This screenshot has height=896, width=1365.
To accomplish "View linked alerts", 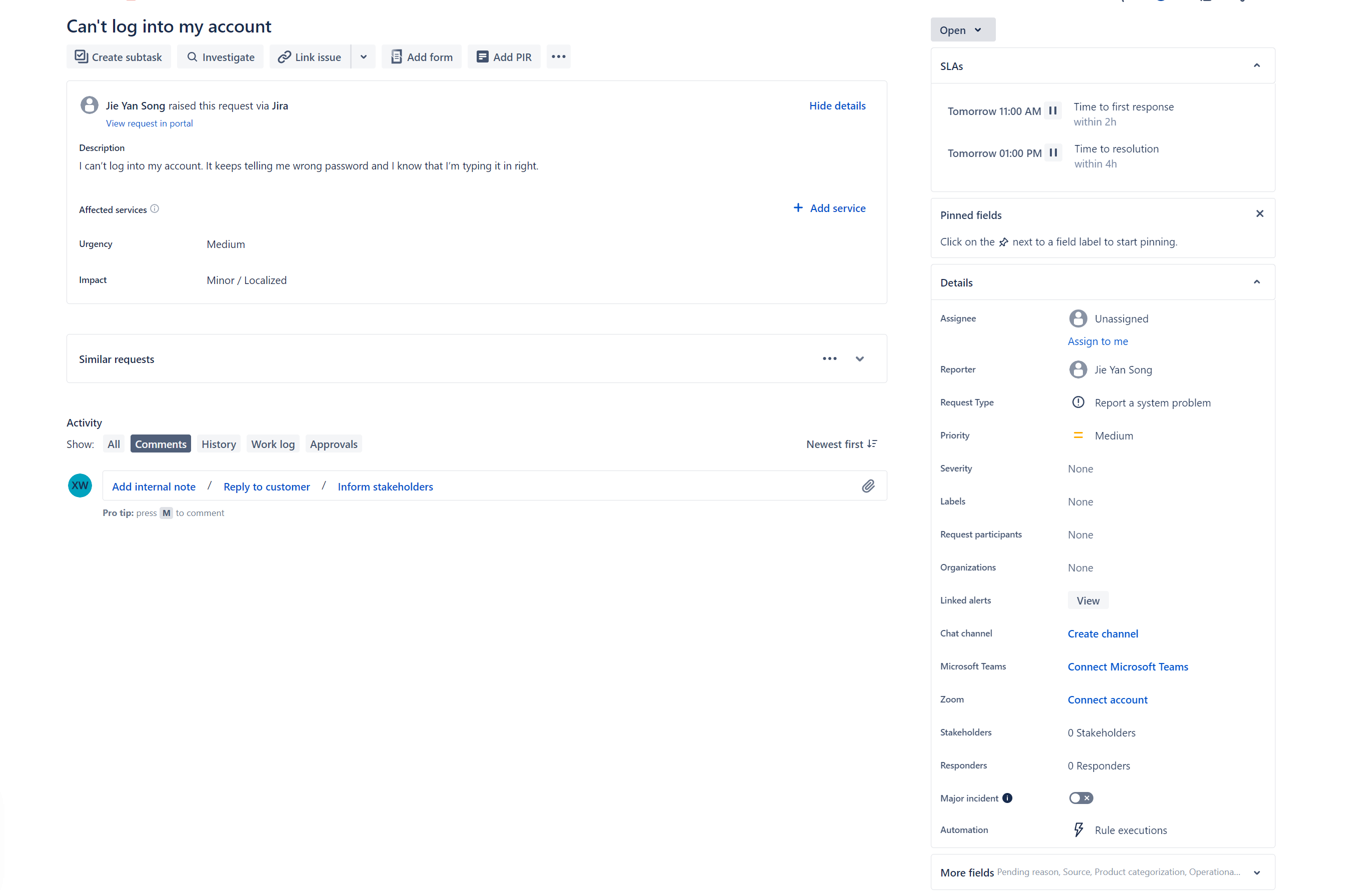I will click(x=1088, y=600).
